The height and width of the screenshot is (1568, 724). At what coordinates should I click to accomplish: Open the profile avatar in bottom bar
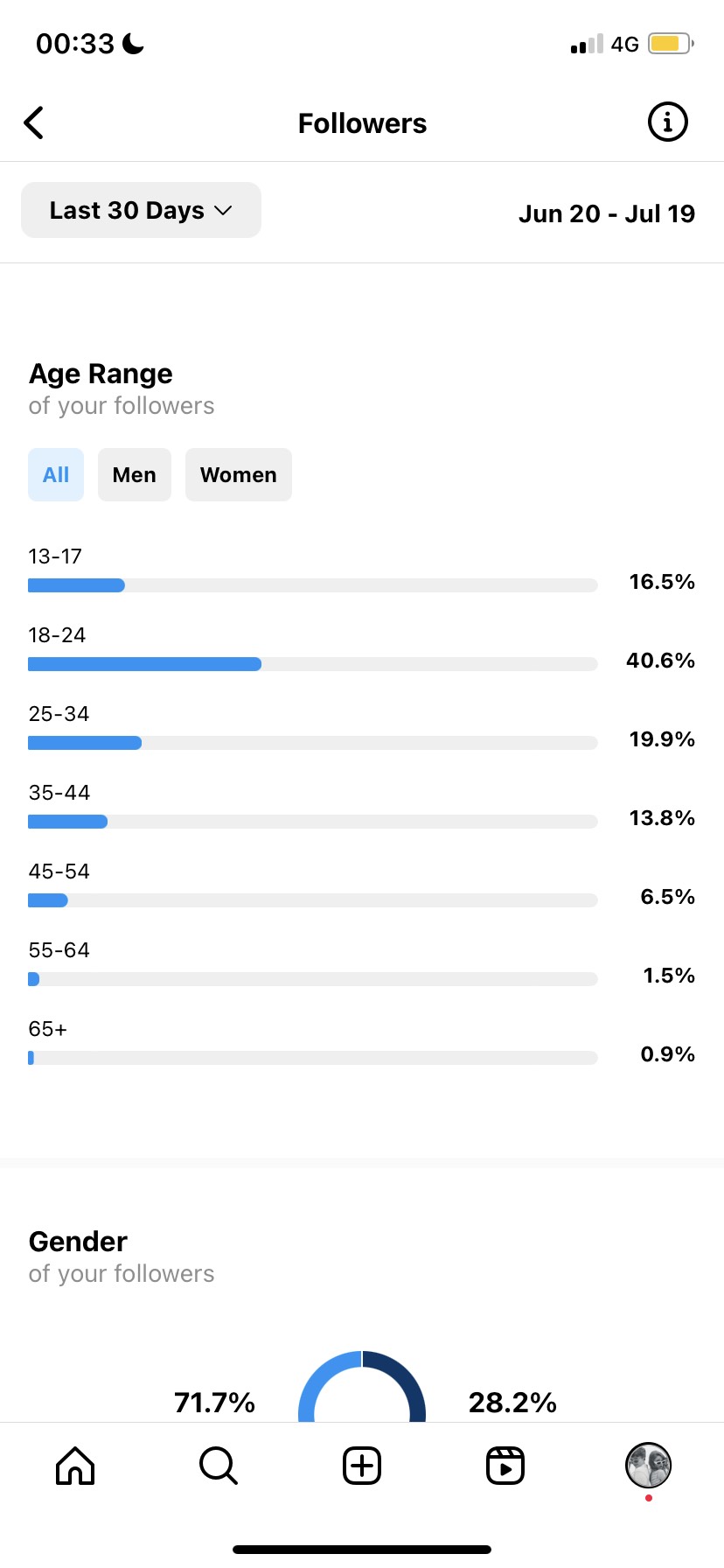click(x=648, y=1465)
